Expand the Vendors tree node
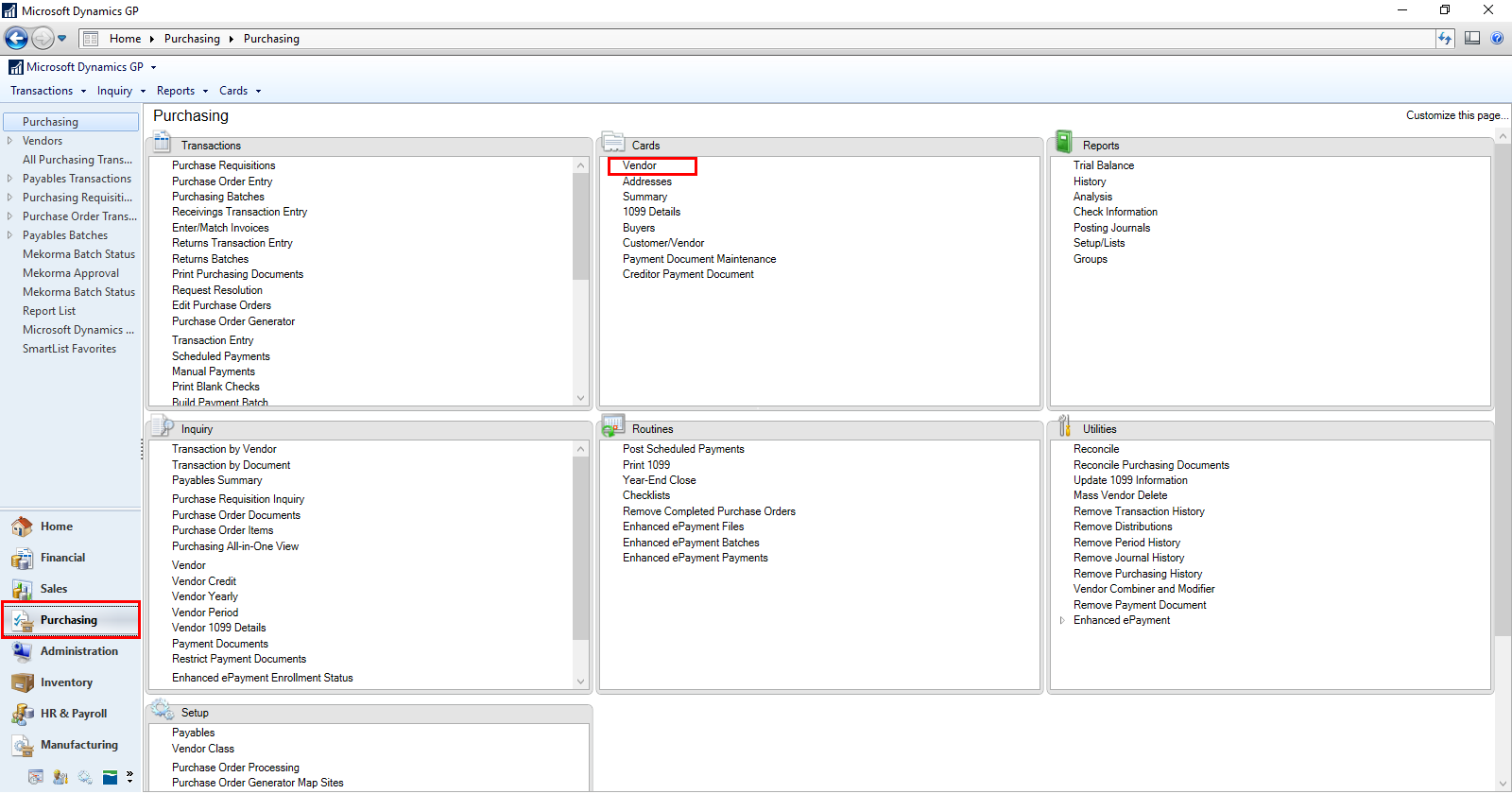 point(10,141)
